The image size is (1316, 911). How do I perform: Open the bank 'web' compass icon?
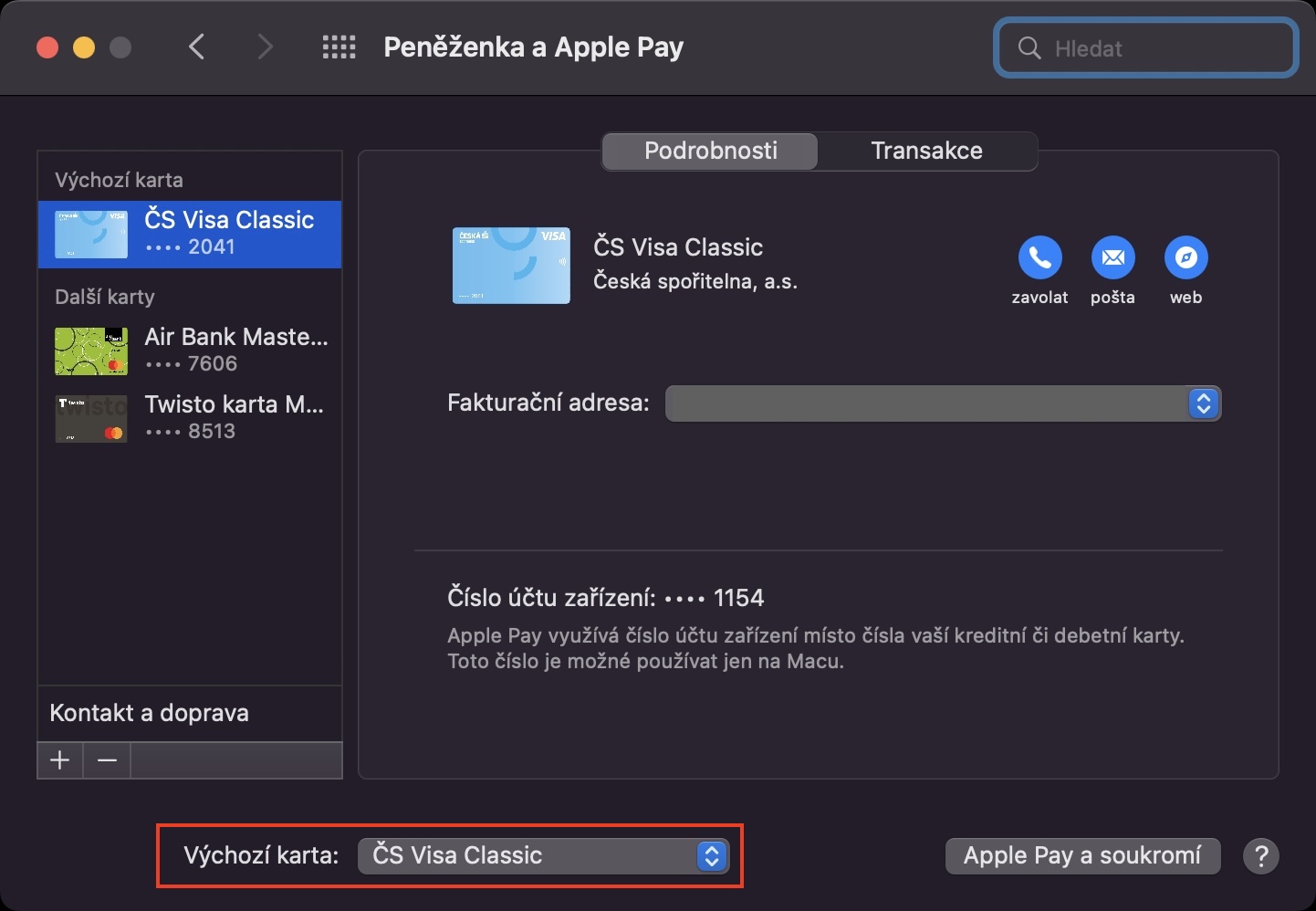pos(1185,258)
